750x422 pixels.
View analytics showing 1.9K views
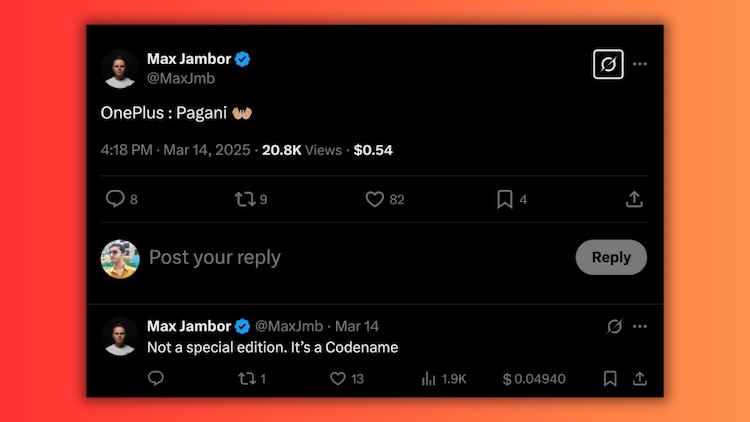(429, 378)
